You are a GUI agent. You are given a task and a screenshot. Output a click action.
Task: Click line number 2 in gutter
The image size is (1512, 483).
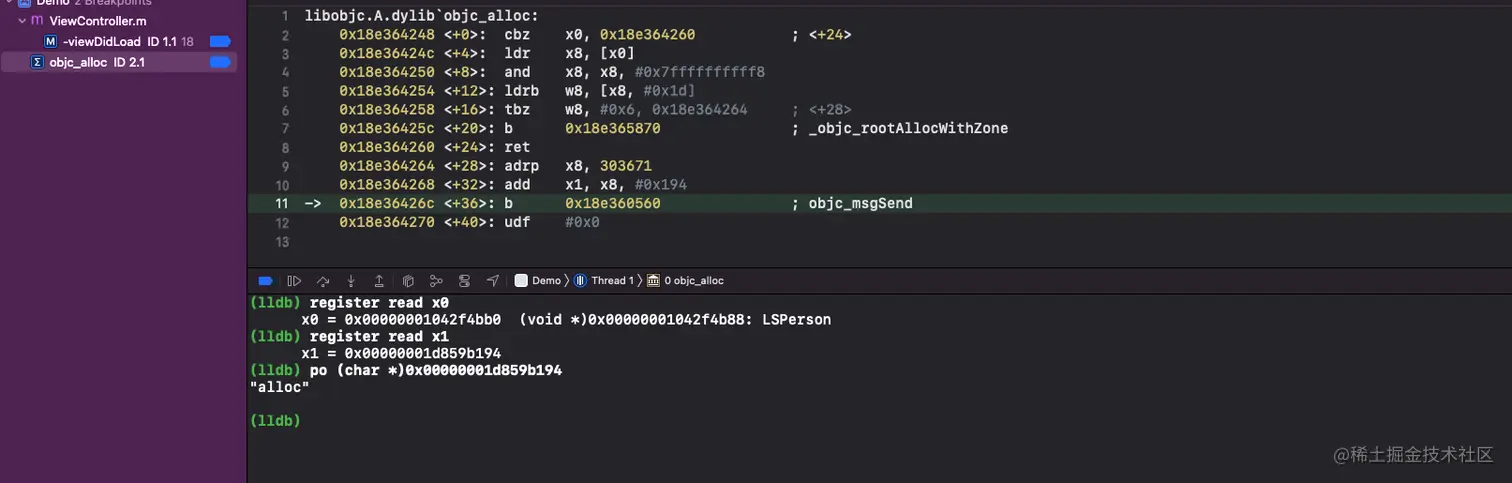[x=284, y=35]
